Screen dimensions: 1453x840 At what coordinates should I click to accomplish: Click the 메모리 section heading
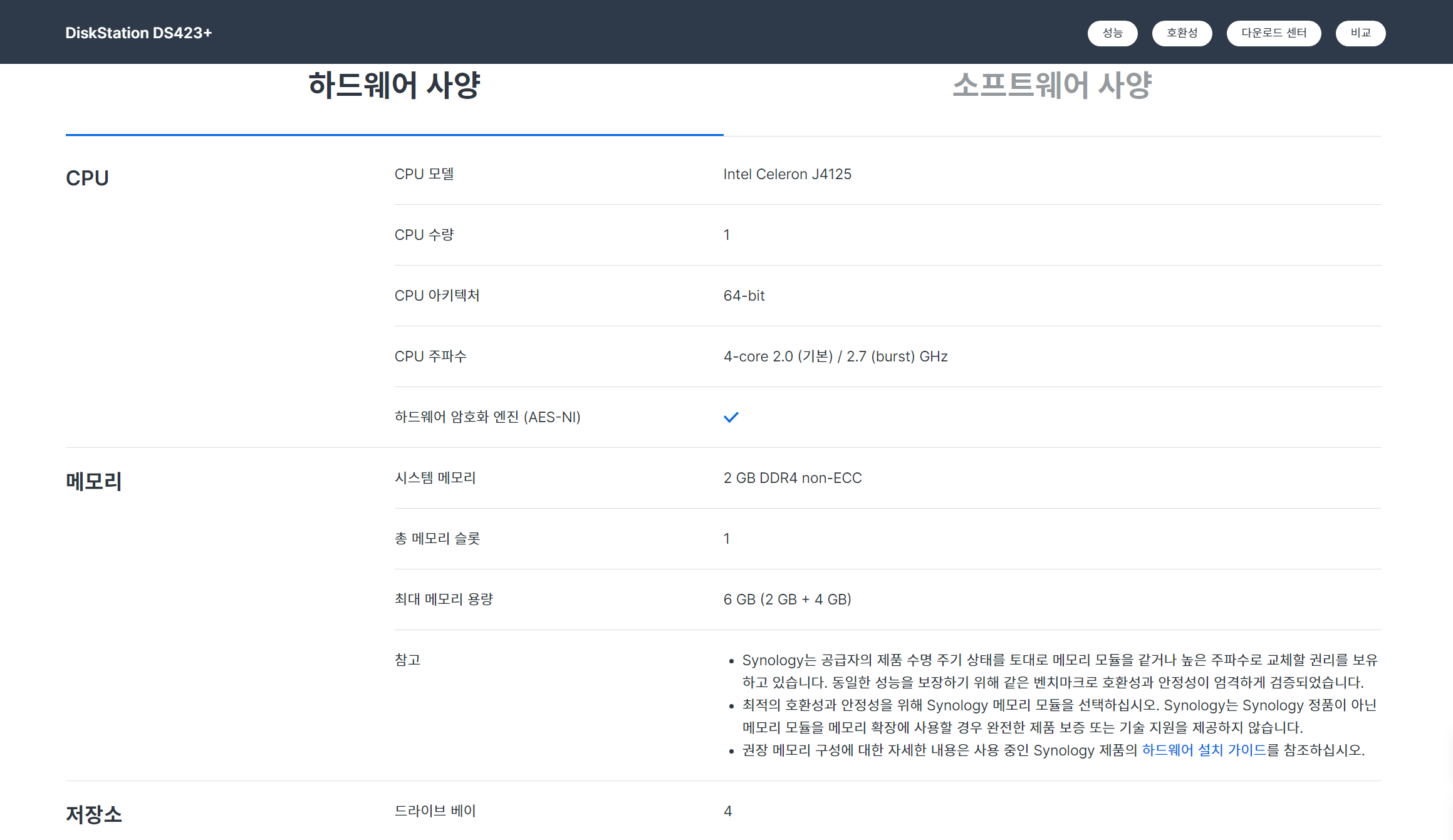[93, 481]
